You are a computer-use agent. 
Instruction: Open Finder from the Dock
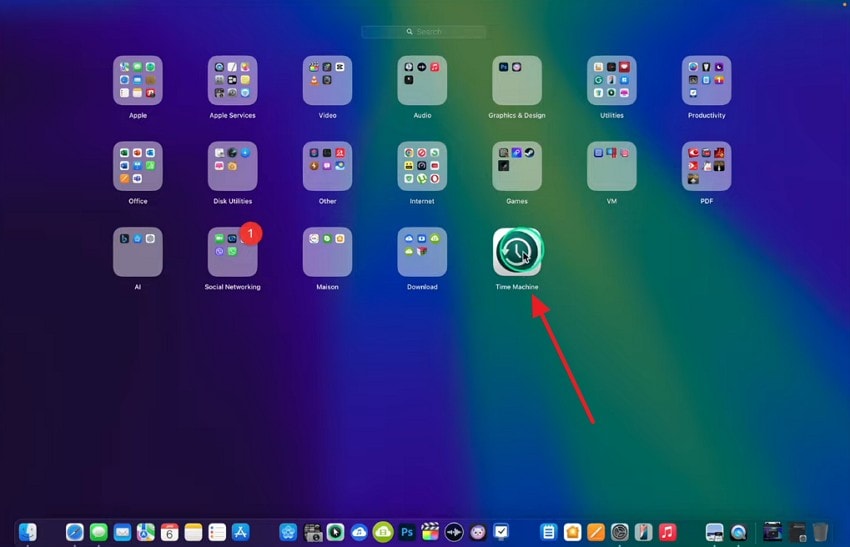coord(28,532)
